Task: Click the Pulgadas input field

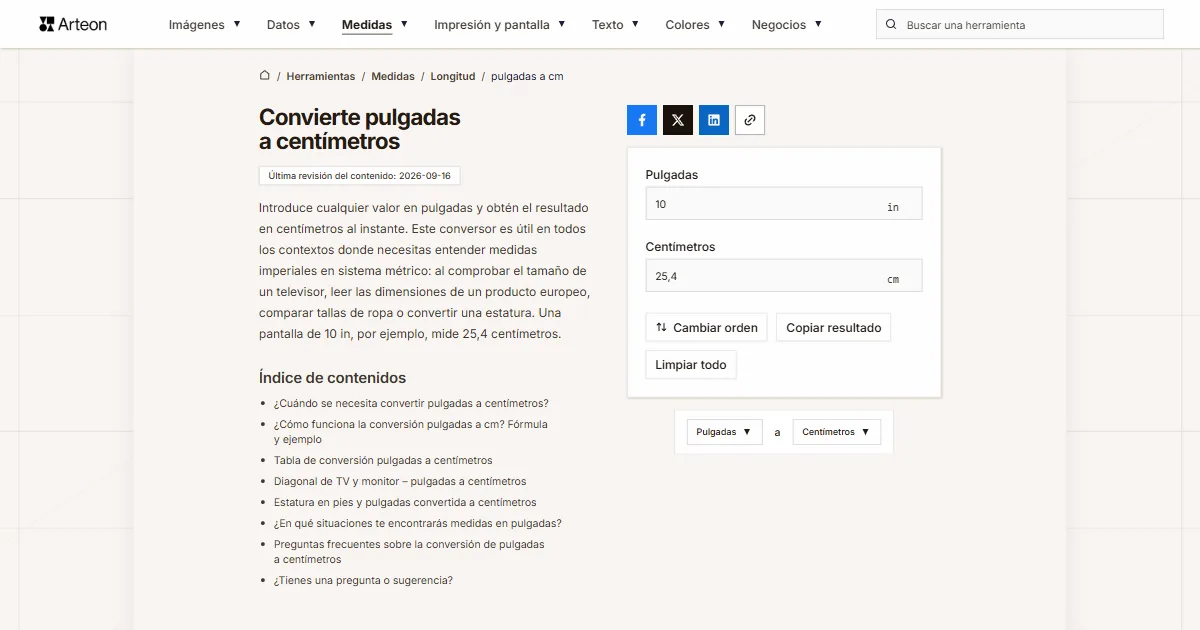Action: click(x=784, y=204)
